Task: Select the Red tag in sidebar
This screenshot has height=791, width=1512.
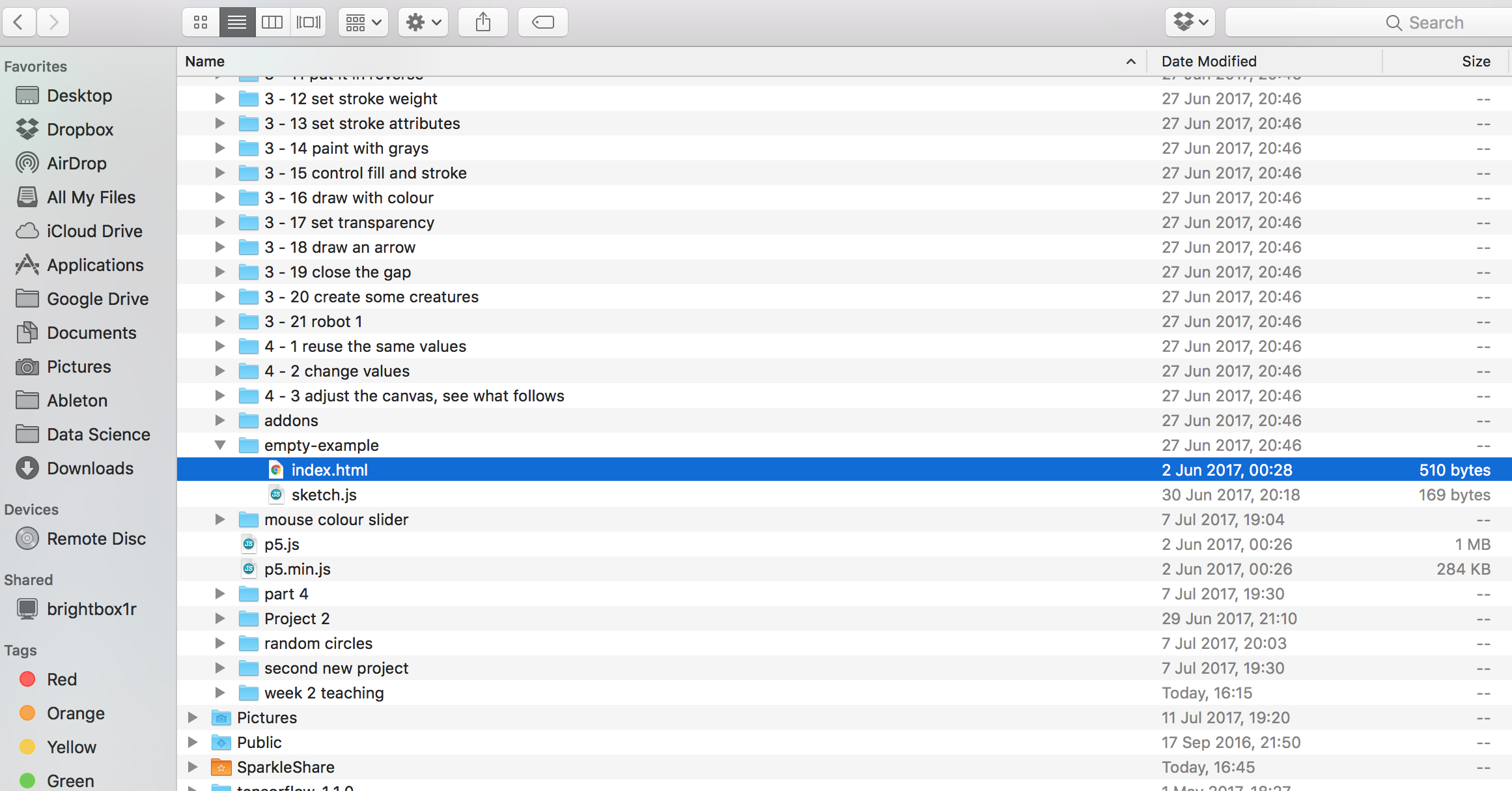Action: [62, 680]
